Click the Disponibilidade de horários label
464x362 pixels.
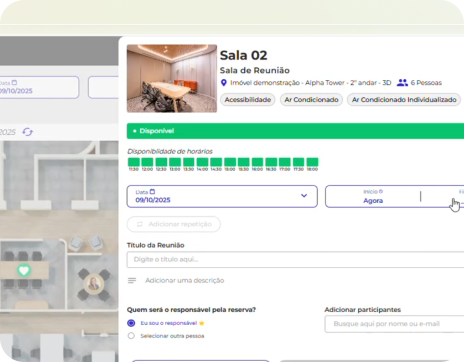point(170,151)
